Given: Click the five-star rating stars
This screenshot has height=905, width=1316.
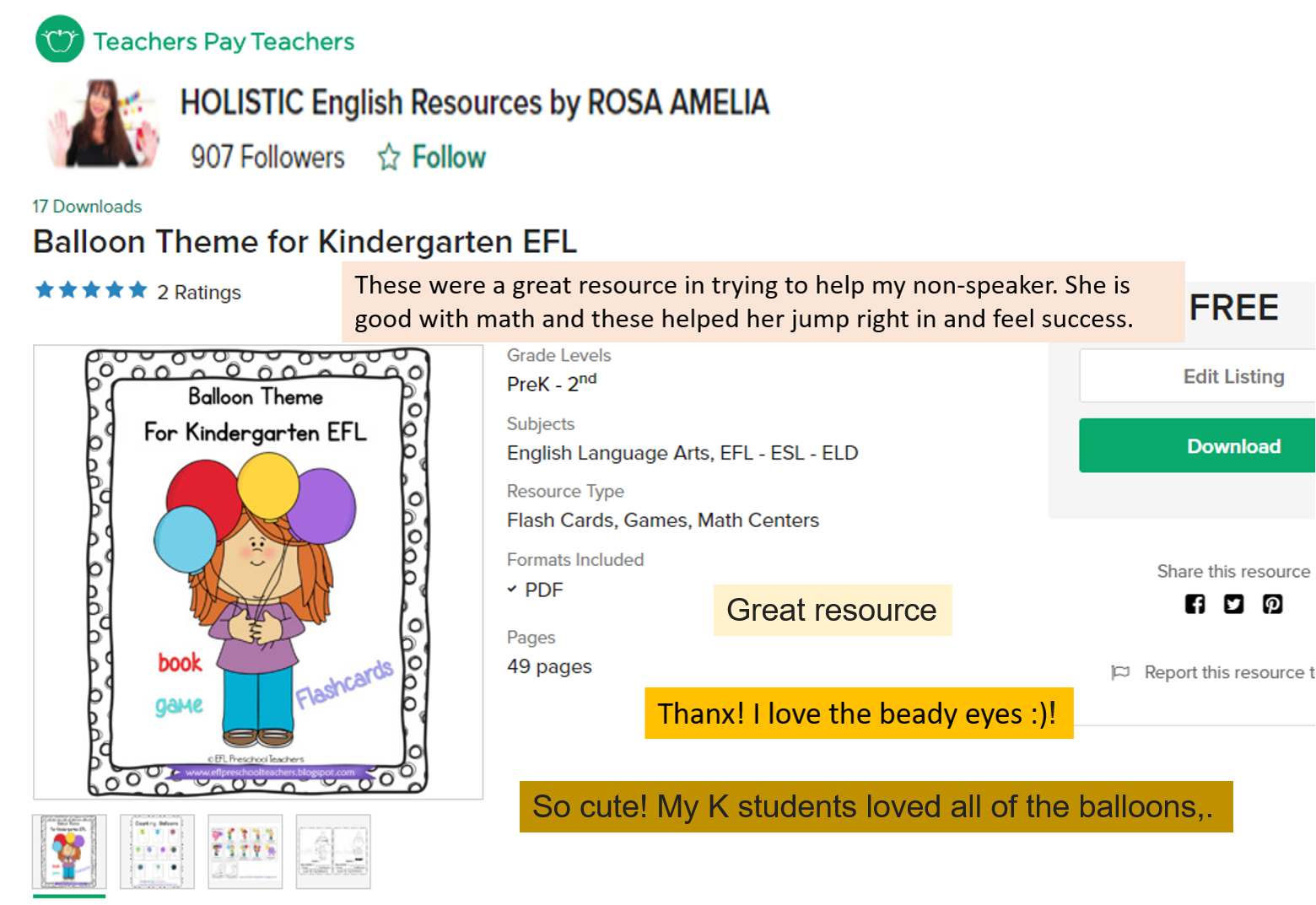Looking at the screenshot, I should [91, 291].
